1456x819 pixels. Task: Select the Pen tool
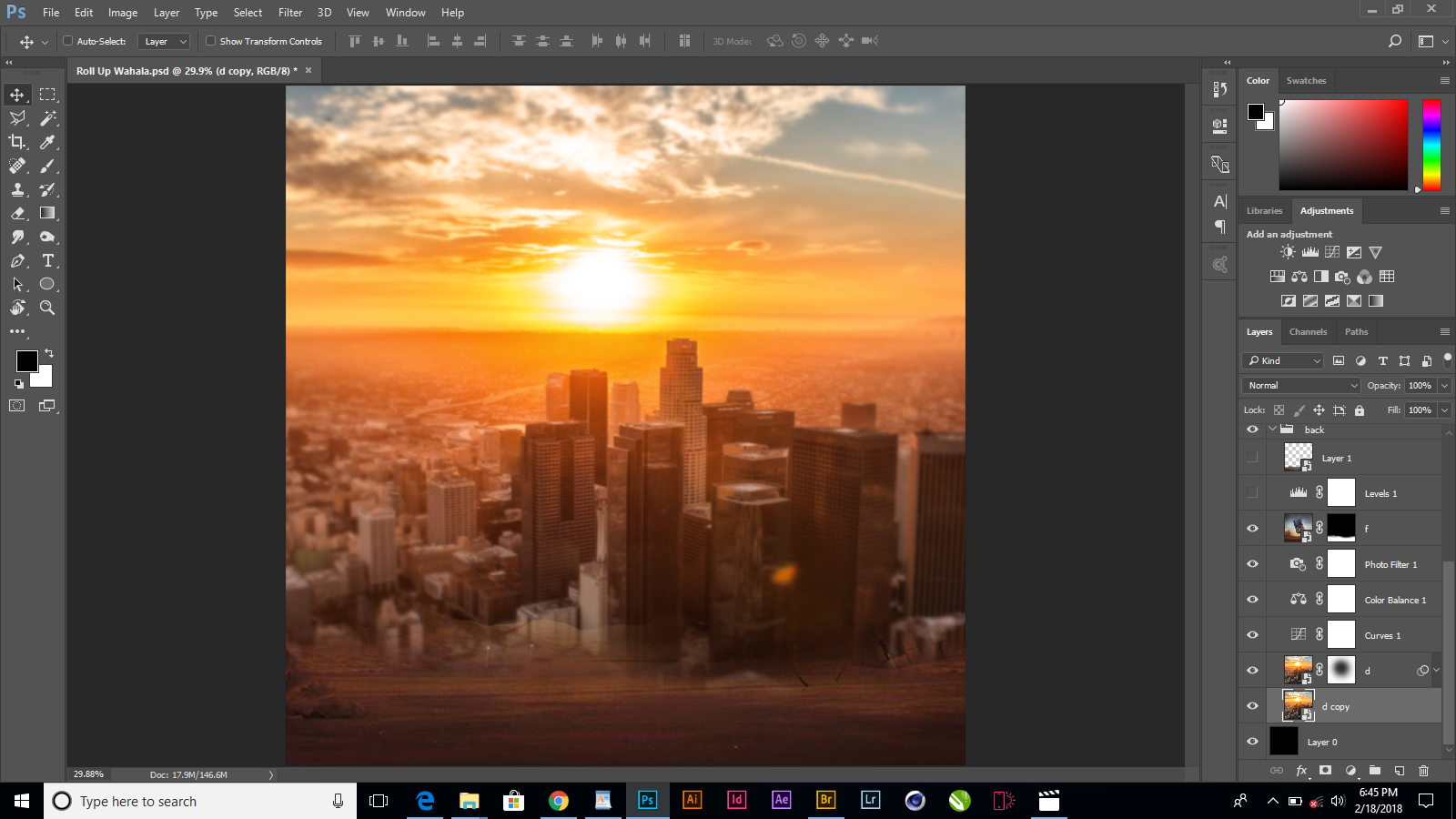point(17,260)
